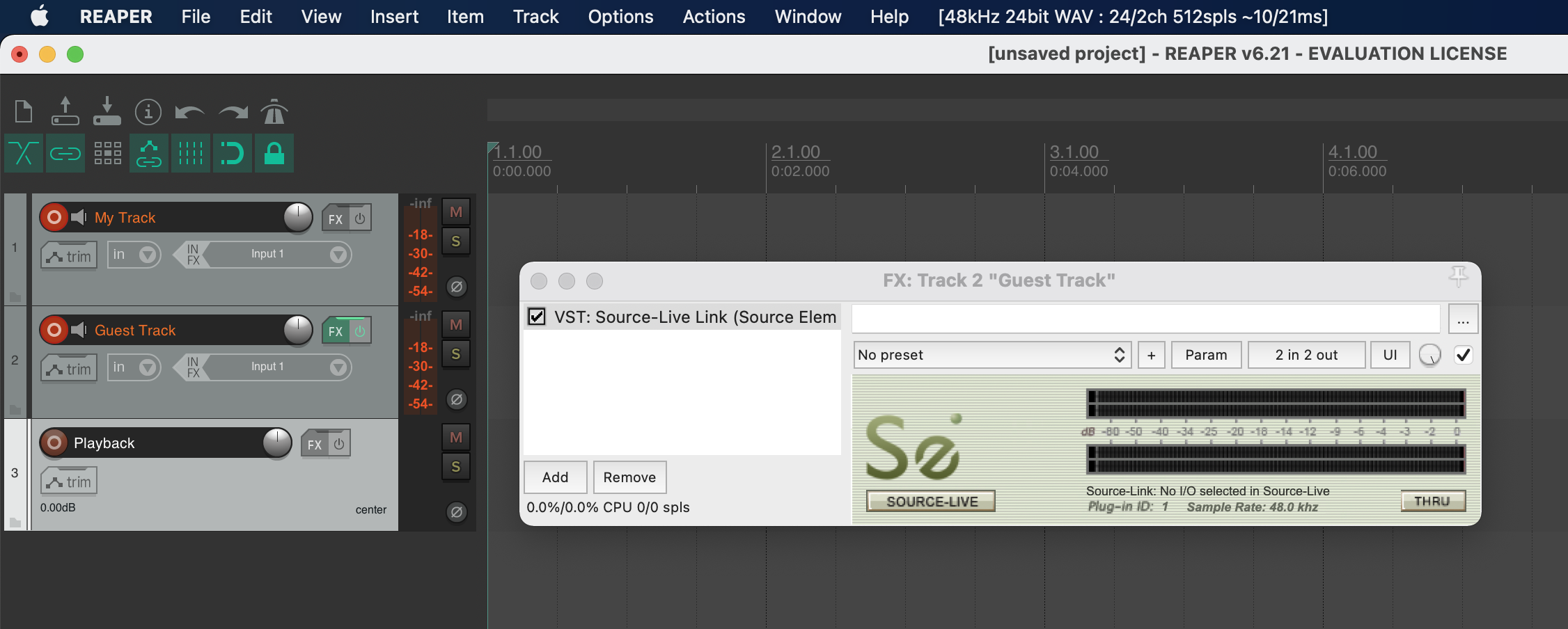Image resolution: width=1568 pixels, height=629 pixels.
Task: Invert phase on Playback track
Action: (x=457, y=512)
